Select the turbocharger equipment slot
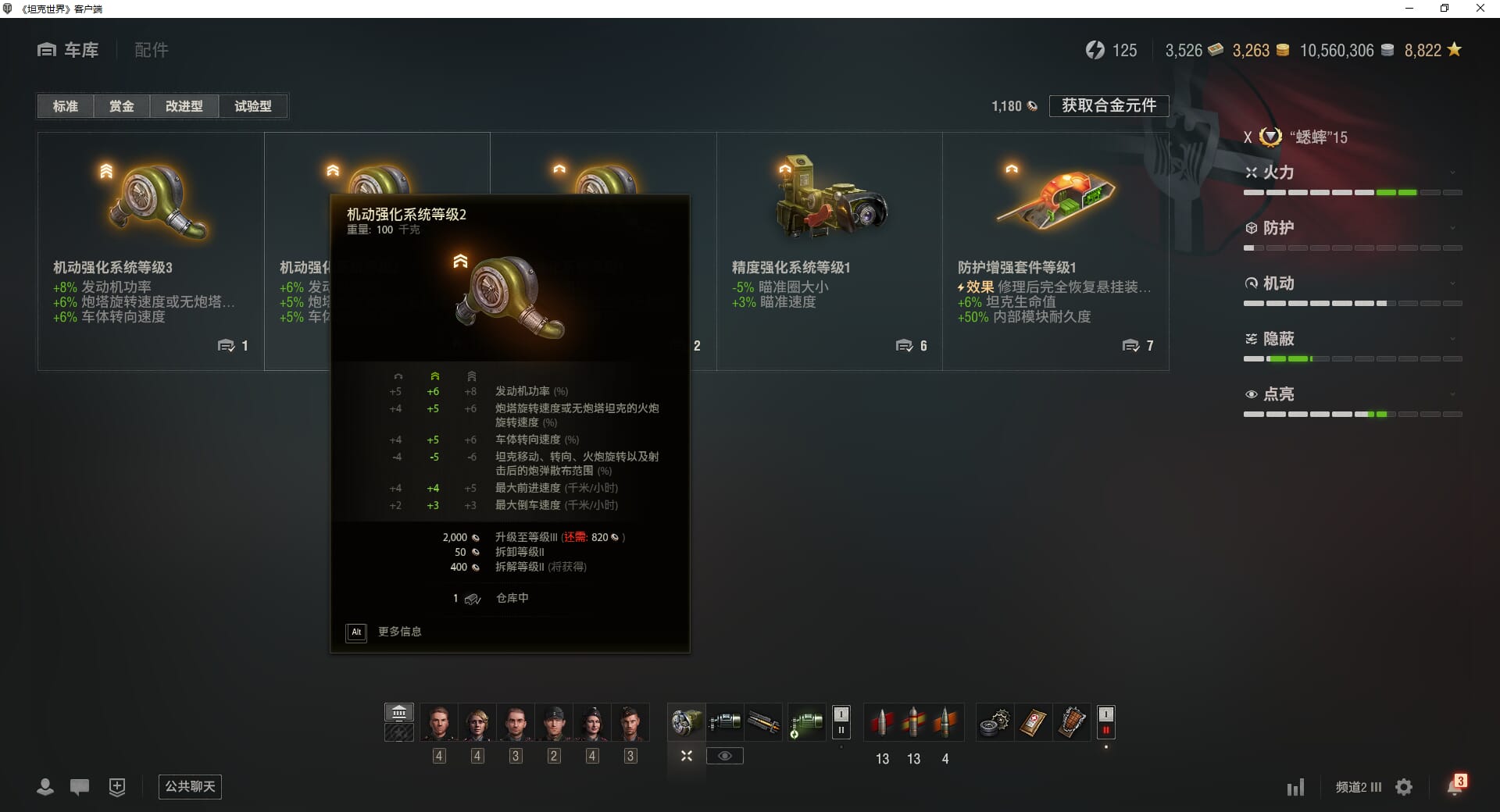The width and height of the screenshot is (1500, 812). (x=686, y=722)
